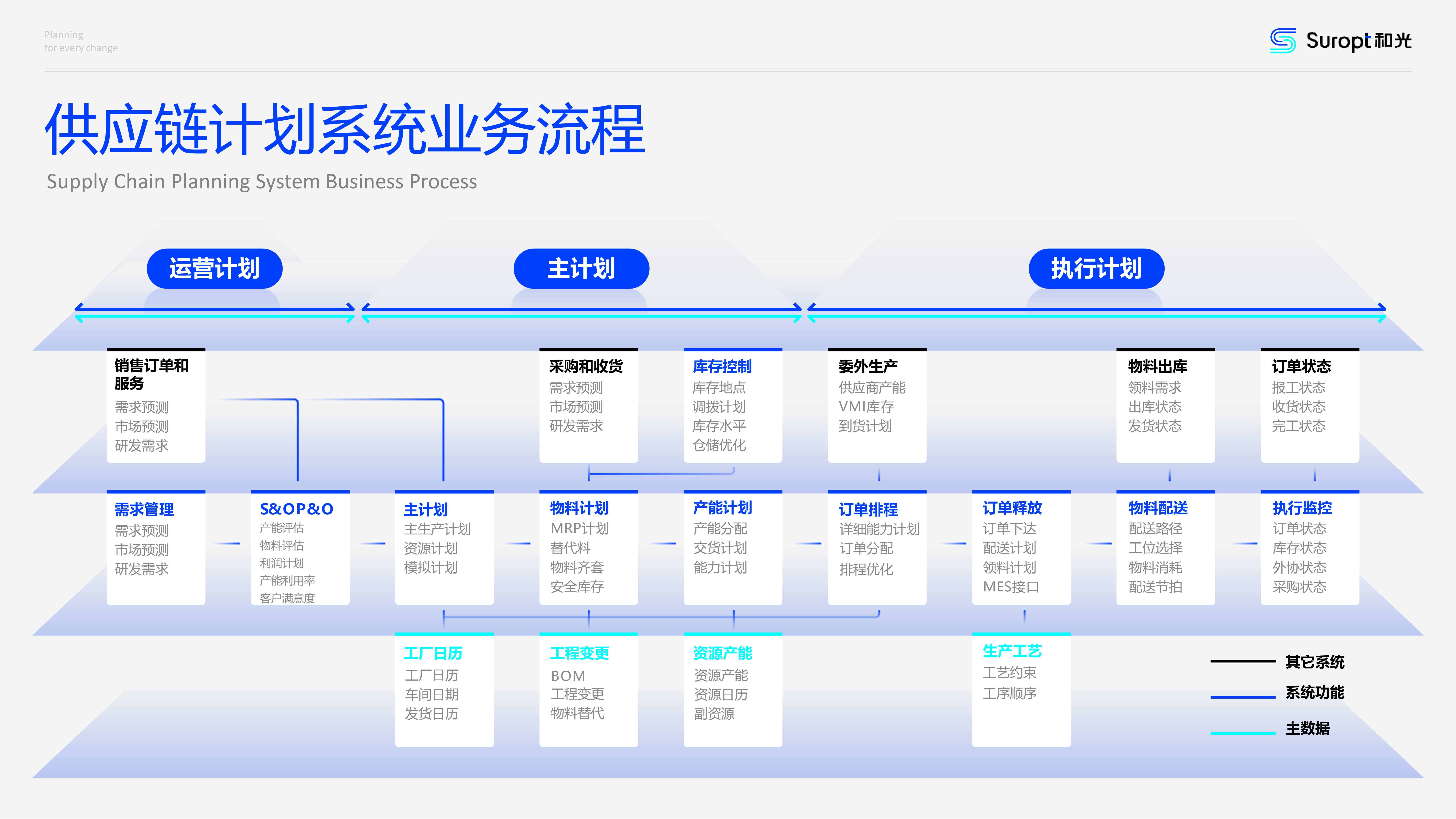Click the VMI库存 item in 委外生产

[866, 406]
